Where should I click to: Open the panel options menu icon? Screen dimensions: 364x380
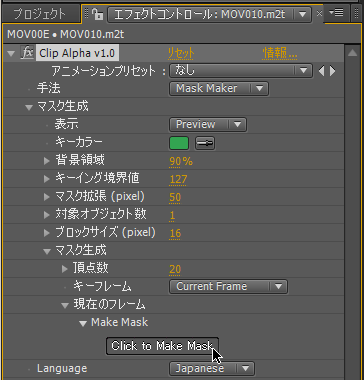point(336,13)
